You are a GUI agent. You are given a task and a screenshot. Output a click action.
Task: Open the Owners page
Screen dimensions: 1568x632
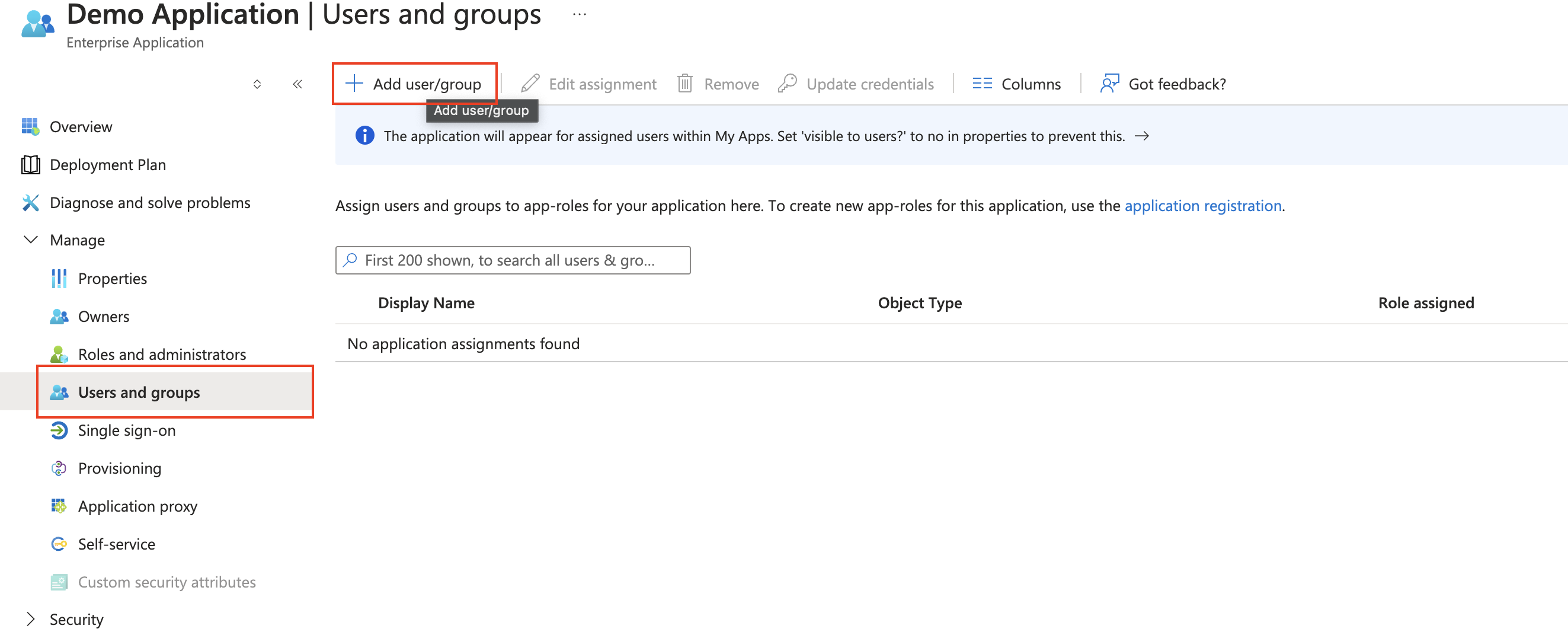click(104, 317)
